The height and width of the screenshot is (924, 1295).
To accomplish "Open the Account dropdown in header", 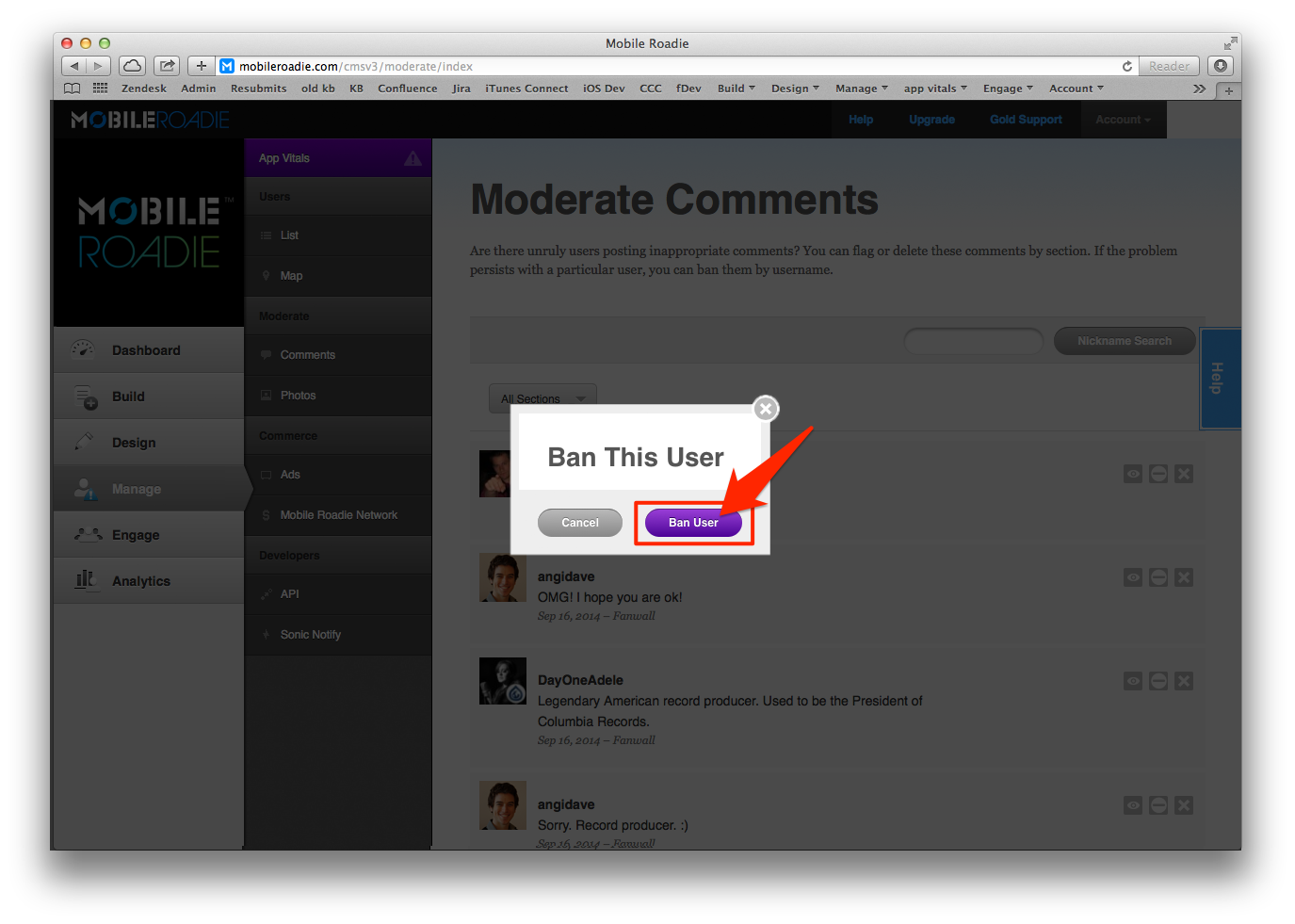I will point(1124,120).
